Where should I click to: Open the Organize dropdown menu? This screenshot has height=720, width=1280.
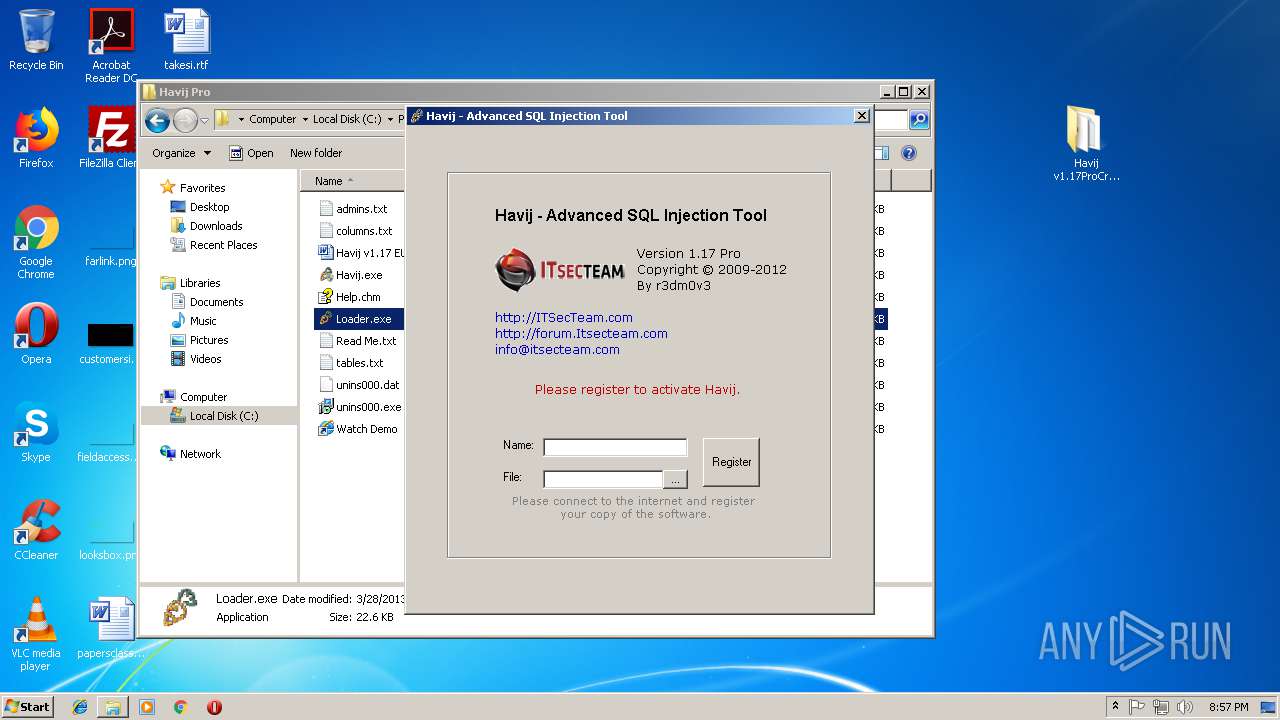(181, 153)
